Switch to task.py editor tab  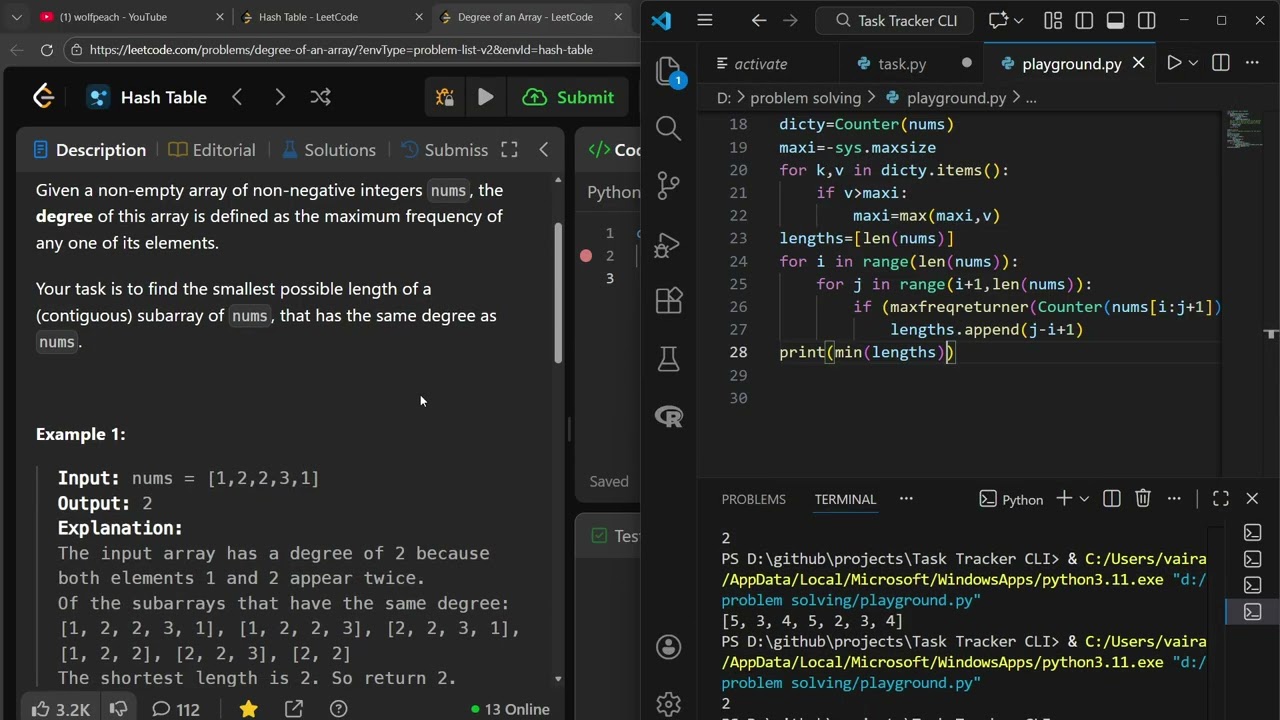coord(902,63)
